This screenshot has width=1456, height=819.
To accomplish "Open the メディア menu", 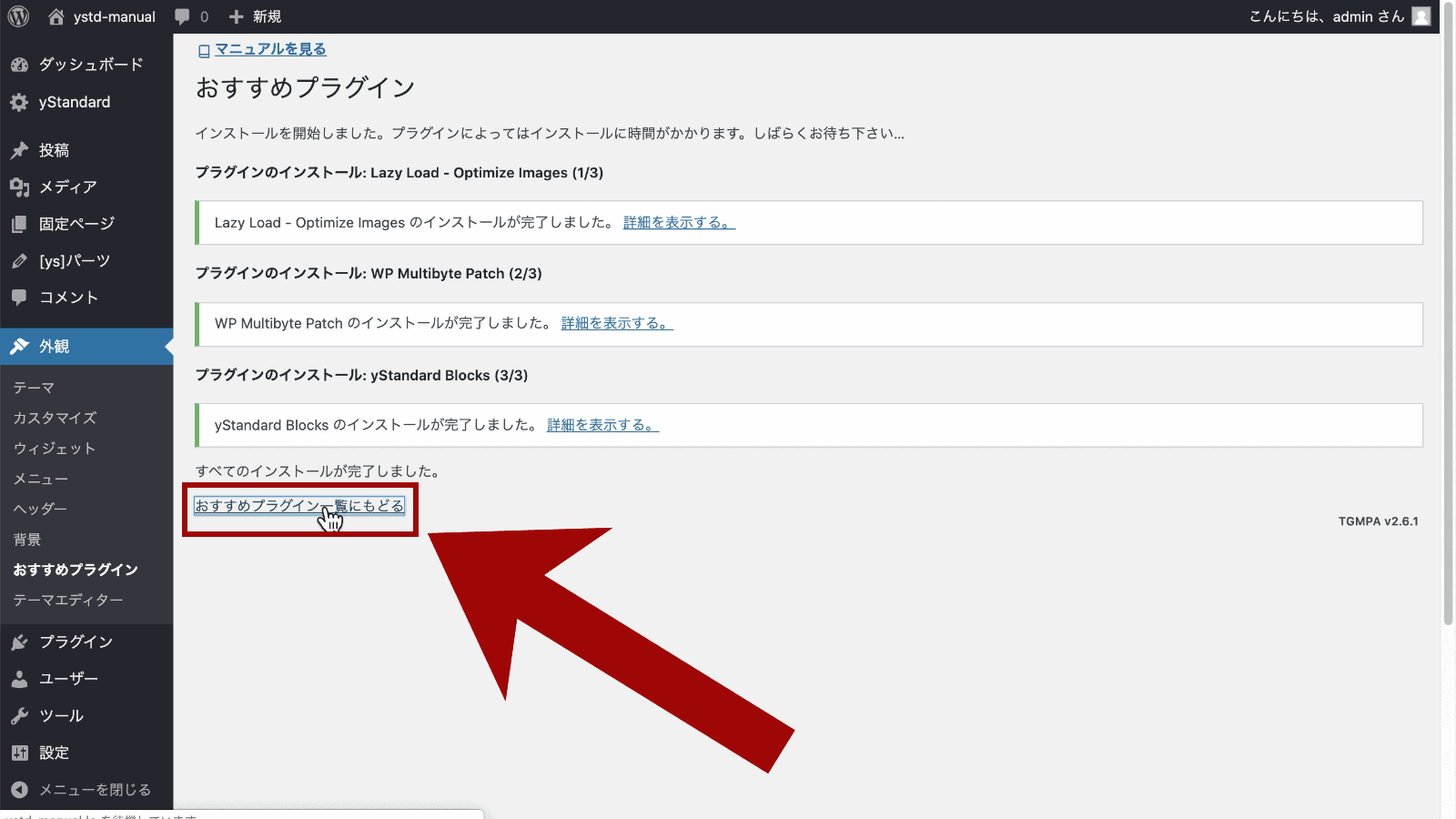I will (86, 187).
